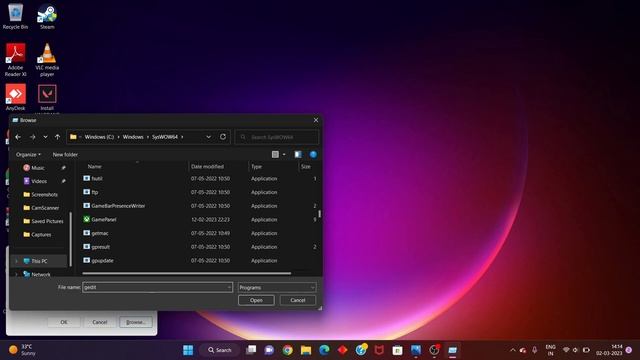The width and height of the screenshot is (640, 360).
Task: Click New folder
Action: [65, 155]
